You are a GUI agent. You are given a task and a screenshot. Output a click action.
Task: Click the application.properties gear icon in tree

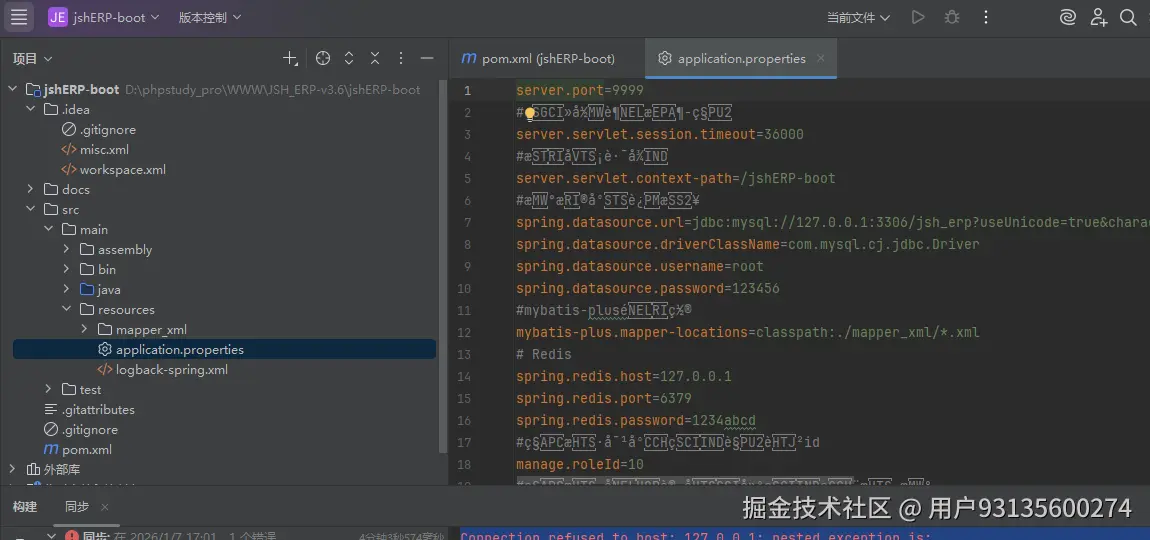(x=105, y=349)
